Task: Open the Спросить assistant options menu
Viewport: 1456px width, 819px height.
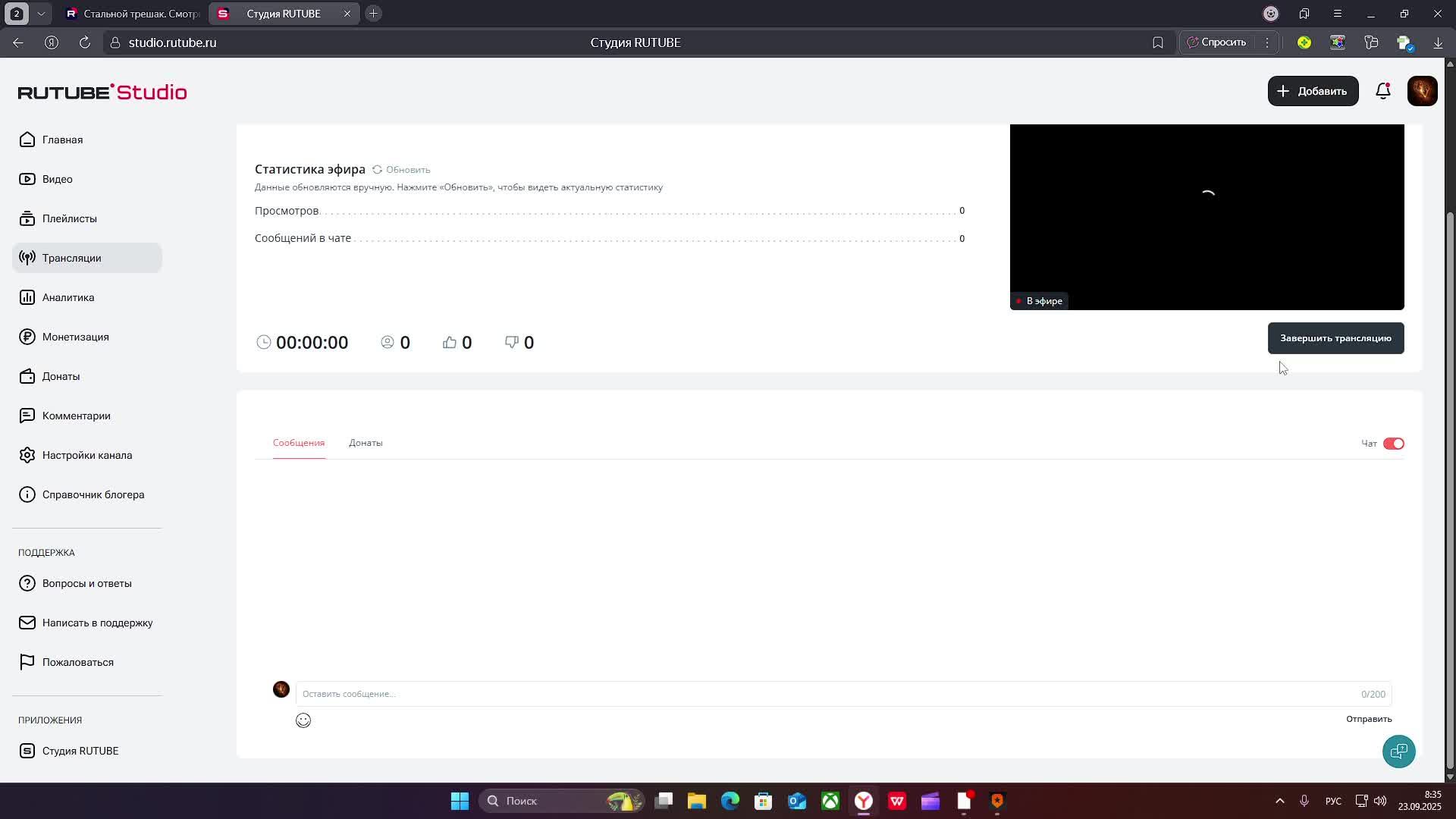Action: [x=1267, y=42]
